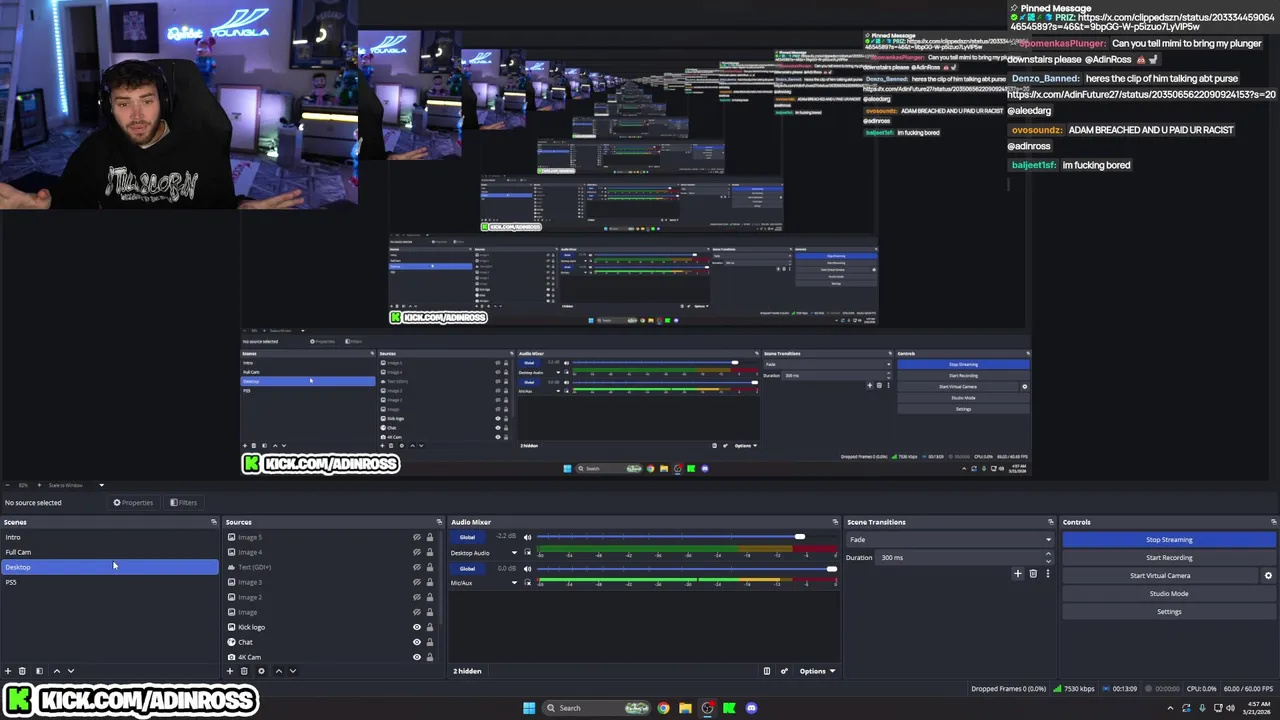This screenshot has width=1280, height=720.
Task: Enable Studio Mode
Action: (x=1169, y=594)
